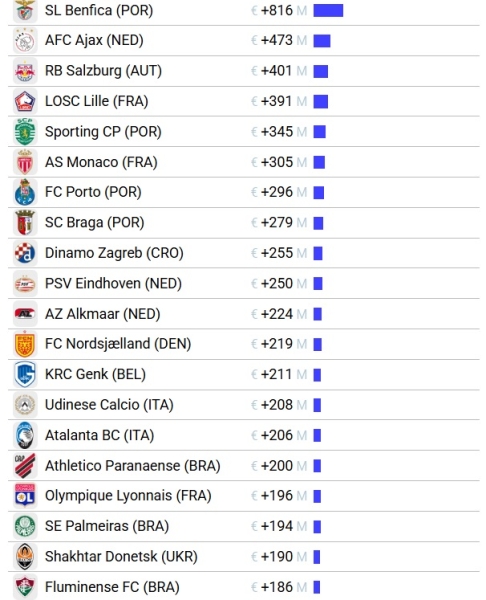Viewport: 486px width, 600px height.
Task: Click the AS Monaco crest
Action: click(x=25, y=162)
